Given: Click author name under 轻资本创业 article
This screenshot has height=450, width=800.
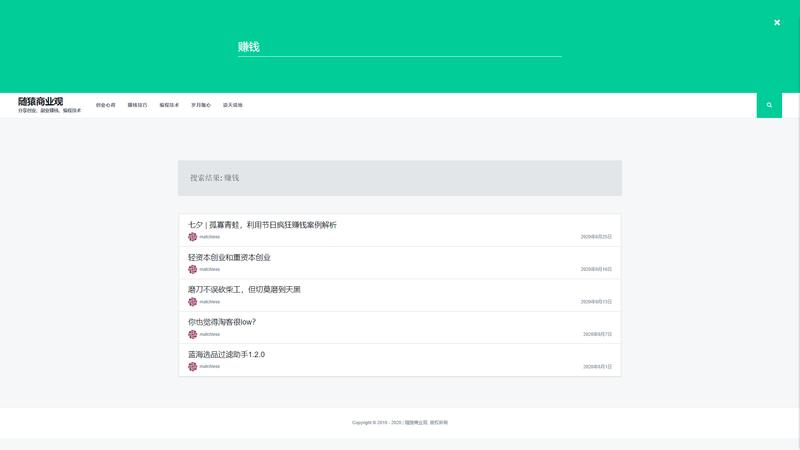Looking at the screenshot, I should coord(210,269).
